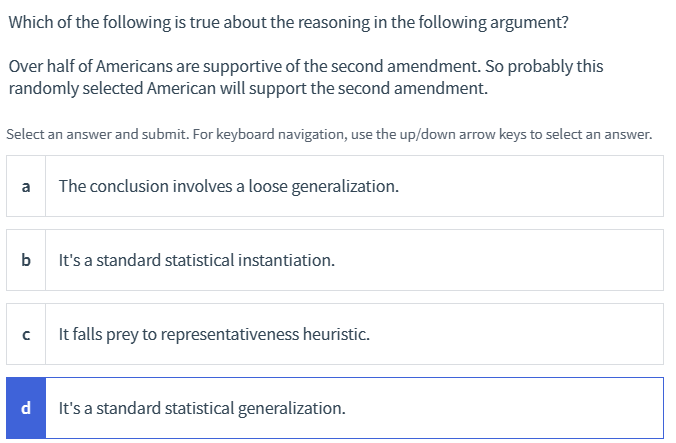Click the word 'instantiation' in option b
676x443 pixels.
tap(291, 260)
